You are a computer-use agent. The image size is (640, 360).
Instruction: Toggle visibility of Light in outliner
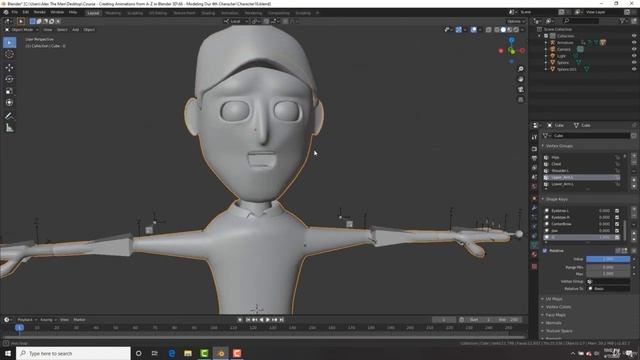[634, 56]
